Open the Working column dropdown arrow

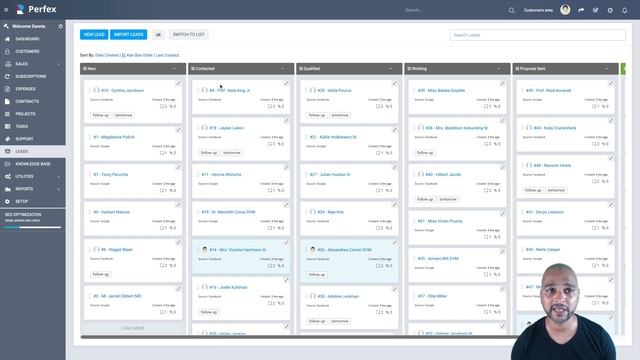click(499, 69)
